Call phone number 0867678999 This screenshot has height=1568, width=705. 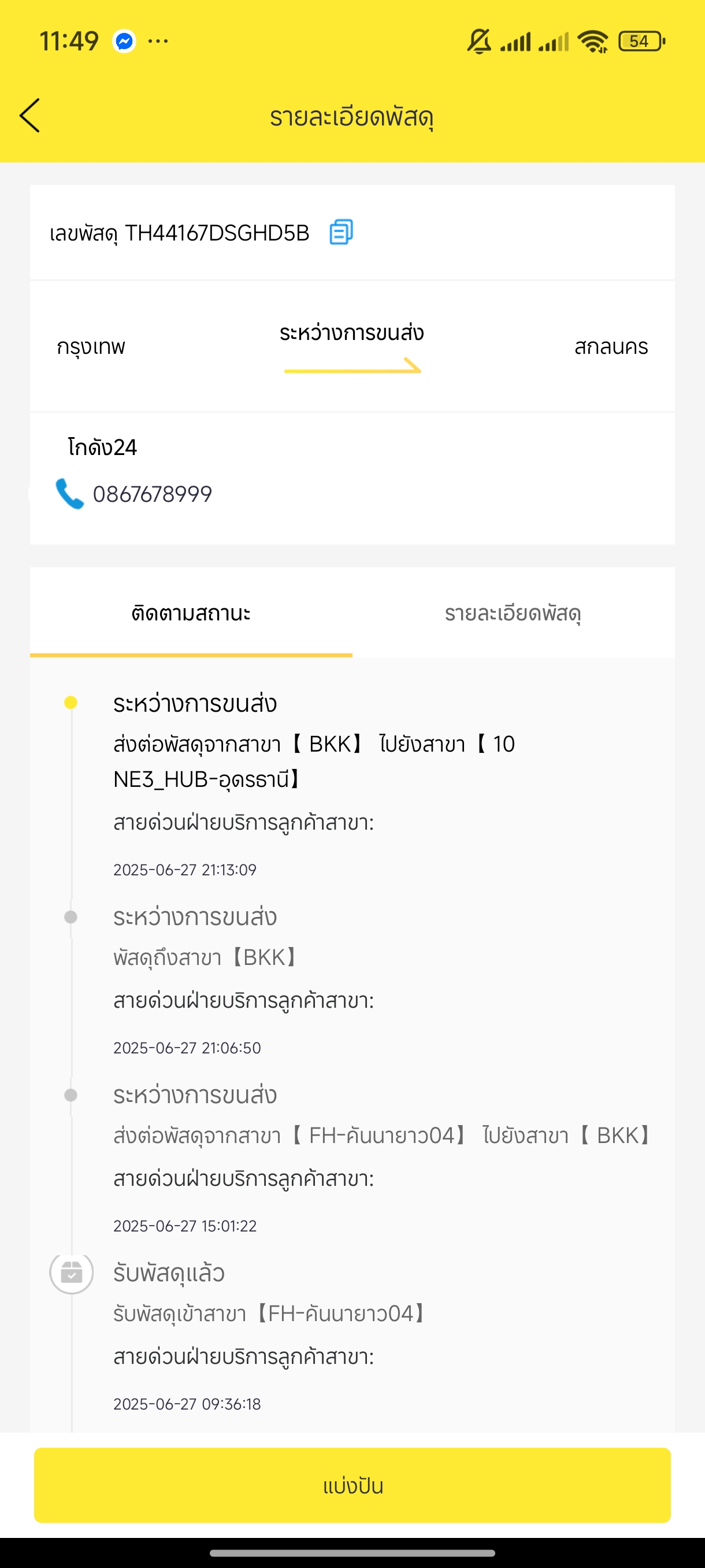tap(152, 494)
